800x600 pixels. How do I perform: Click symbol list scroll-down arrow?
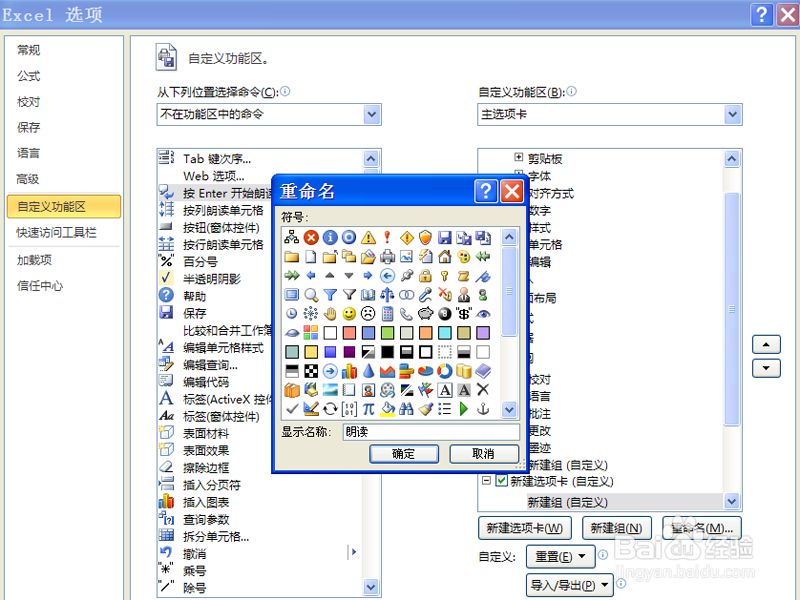[x=509, y=409]
